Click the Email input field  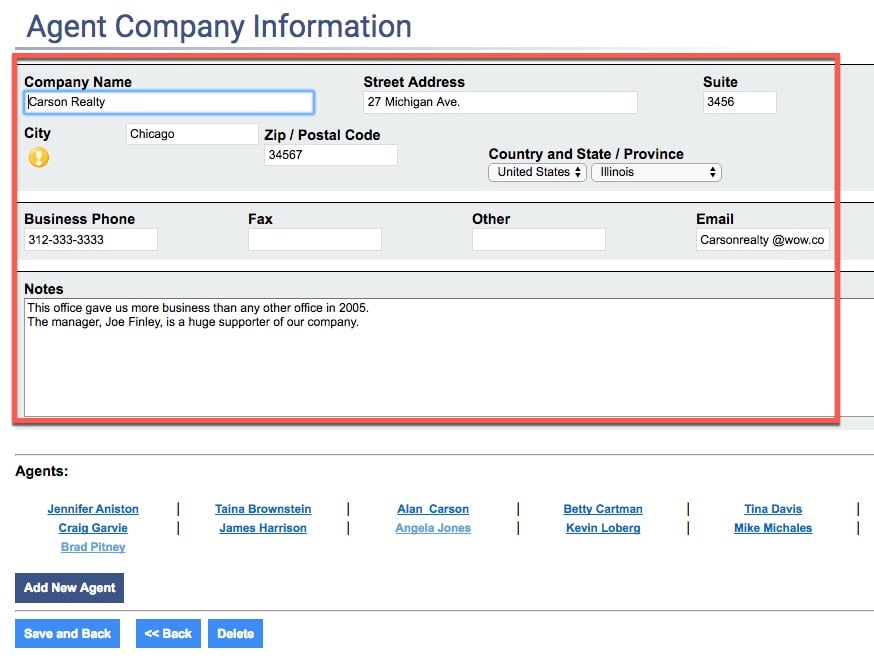click(762, 240)
